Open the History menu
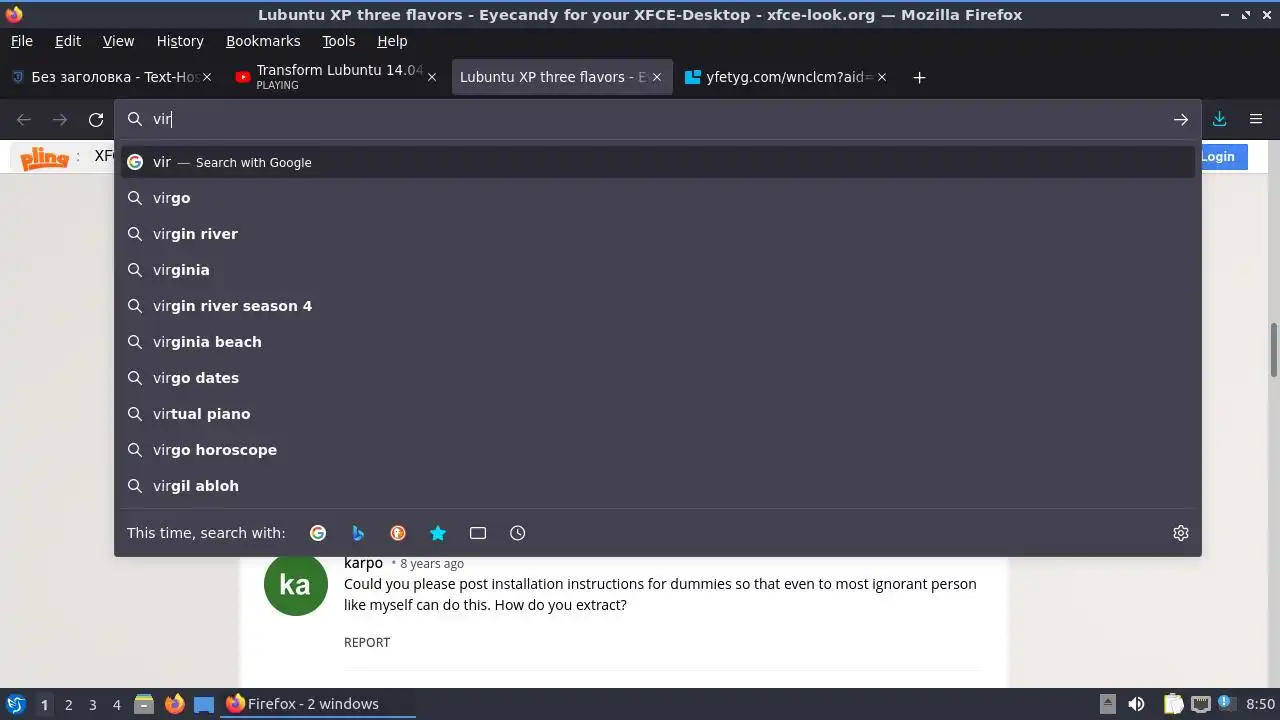This screenshot has width=1280, height=720. [180, 41]
